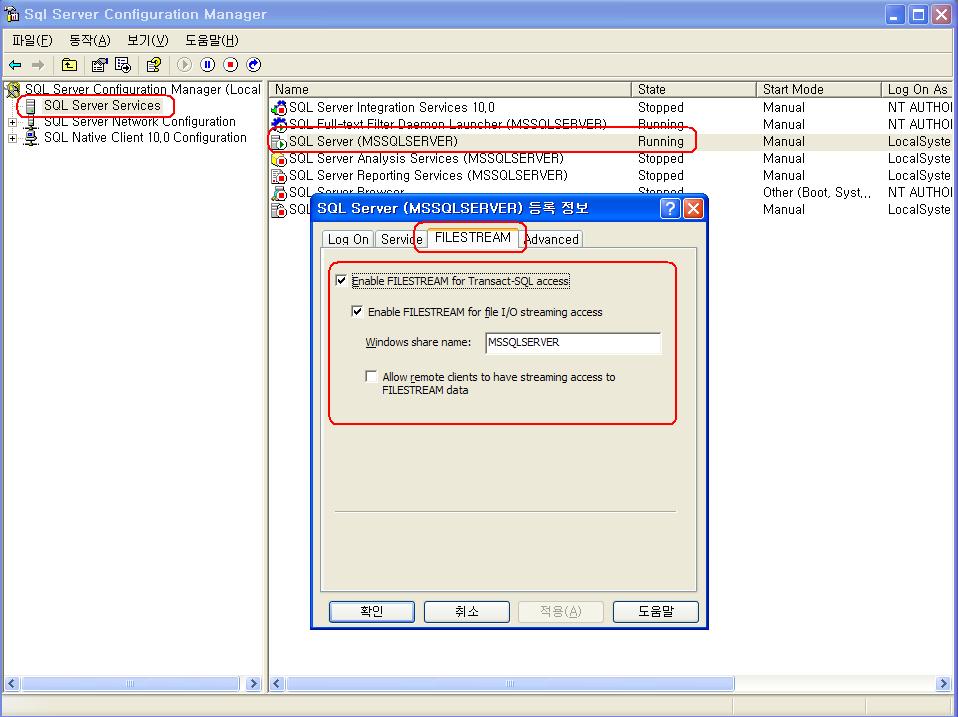Screen dimensions: 958x717
Task: Click the Stop Service toolbar icon
Action: click(x=230, y=65)
